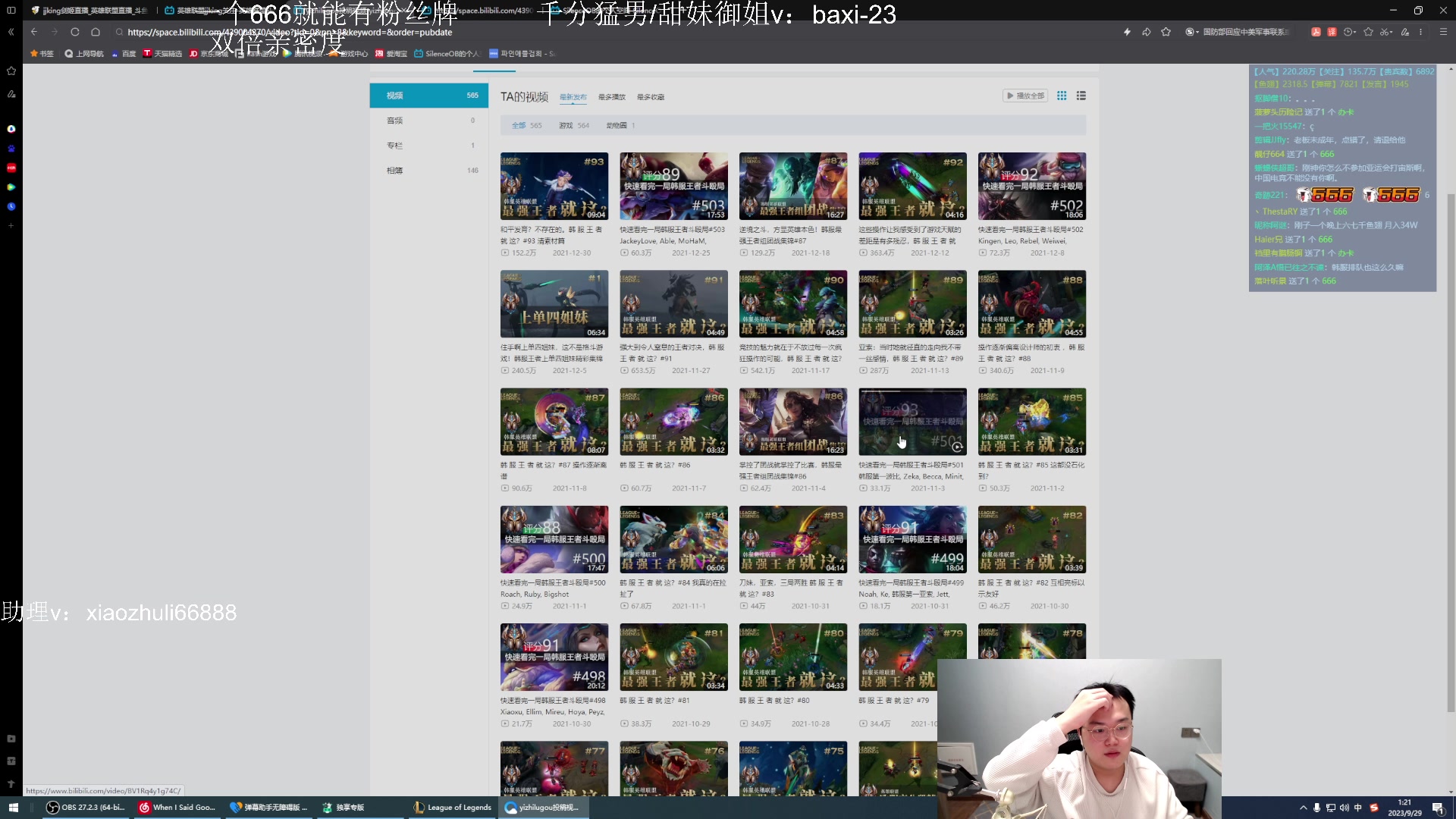Screen dimensions: 1456x819
Task: Click the lightning speed mode icon
Action: 1127,32
